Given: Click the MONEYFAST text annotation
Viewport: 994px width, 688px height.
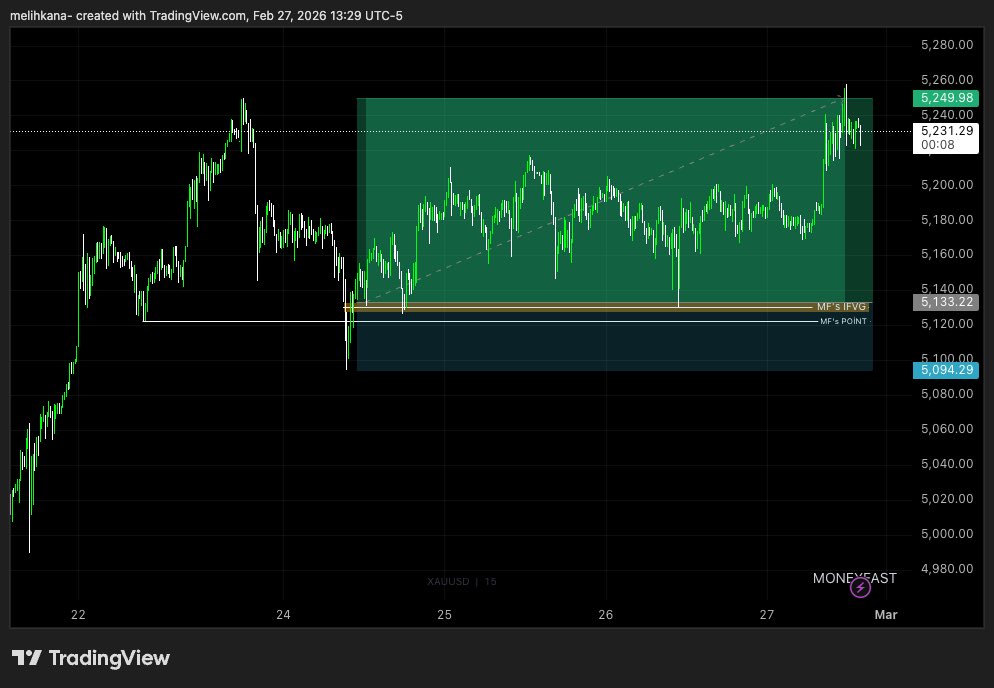Looking at the screenshot, I should (855, 578).
